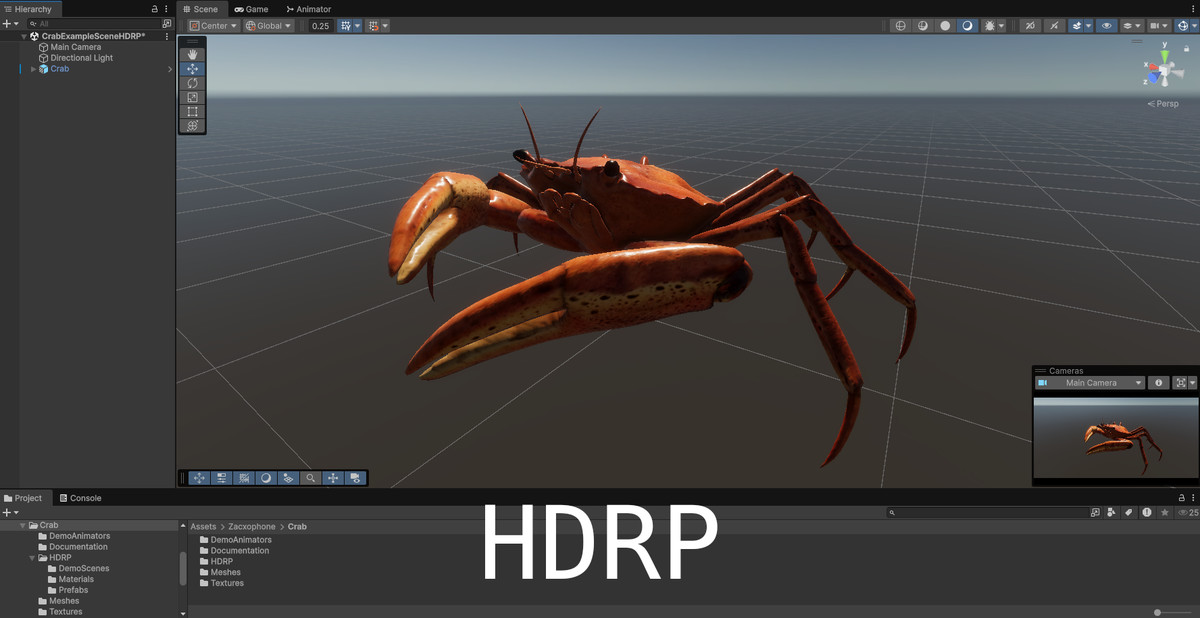Navigate to Assets in breadcrumb
The height and width of the screenshot is (618, 1200).
203,526
